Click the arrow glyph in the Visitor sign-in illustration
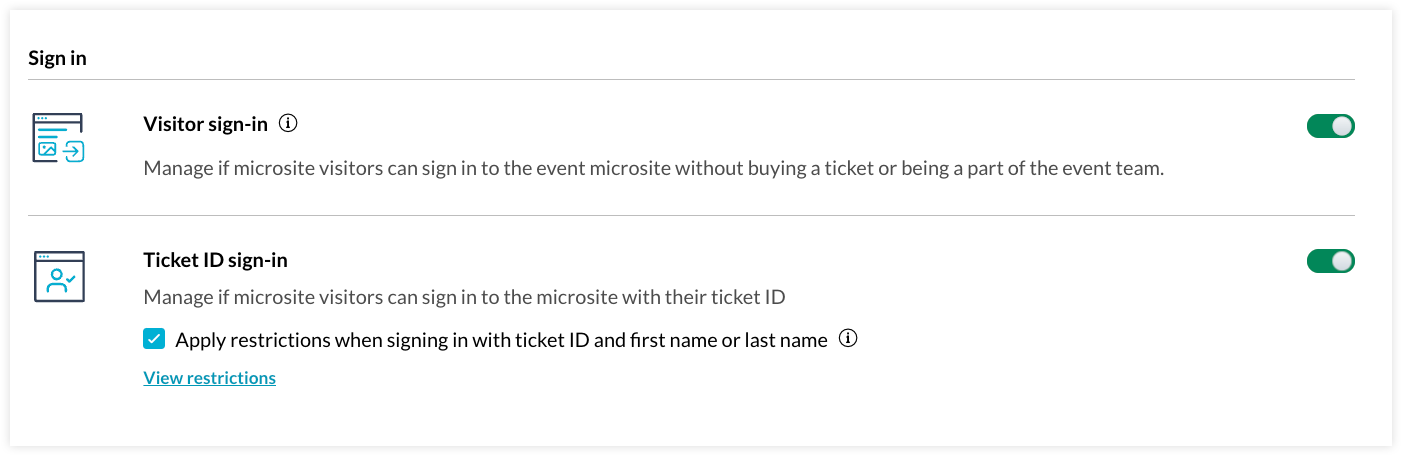 point(74,151)
